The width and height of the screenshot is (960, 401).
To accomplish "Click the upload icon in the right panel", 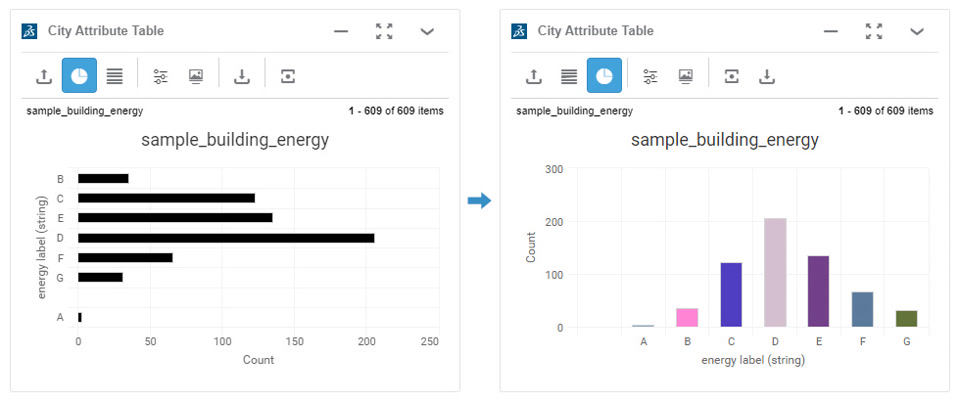I will point(534,76).
